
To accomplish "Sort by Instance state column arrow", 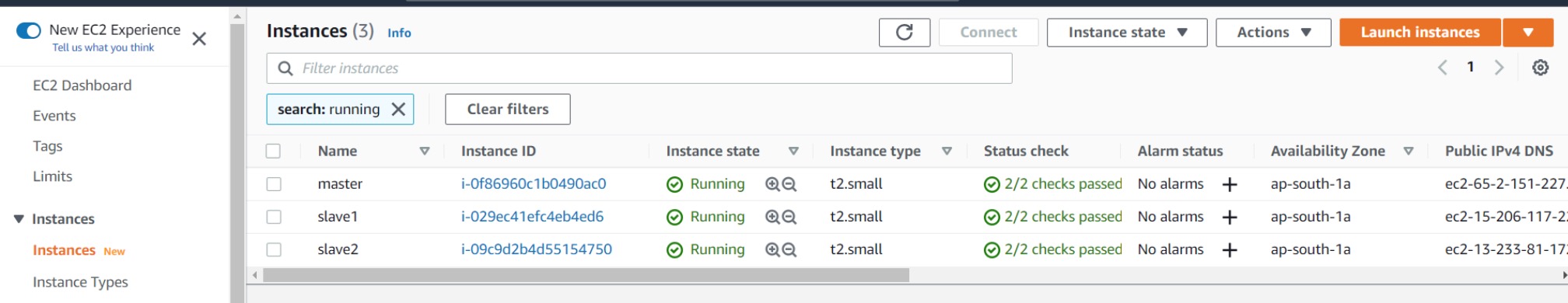I will tap(793, 151).
